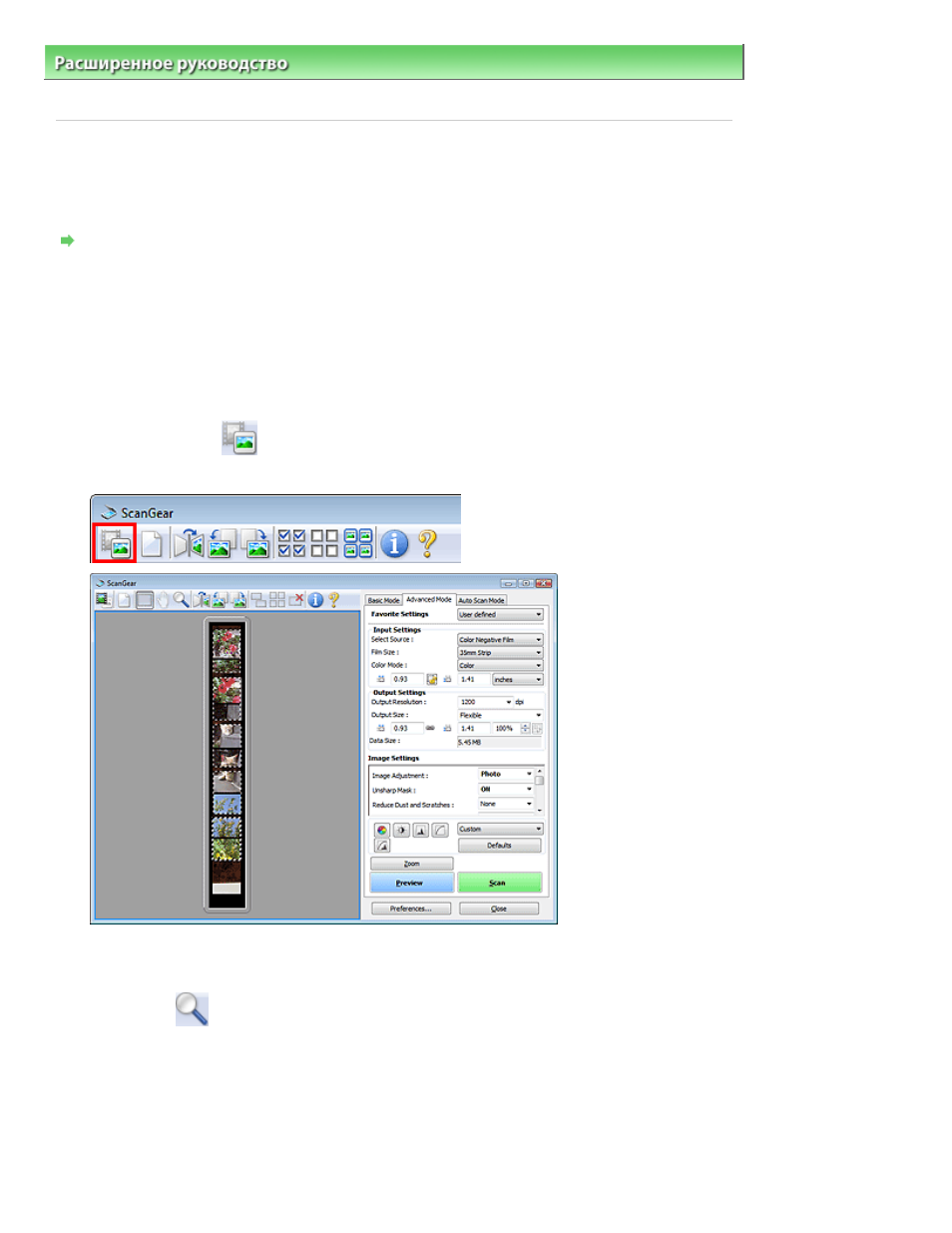952x1233 pixels.
Task: Click the Defaults button
Action: point(500,846)
